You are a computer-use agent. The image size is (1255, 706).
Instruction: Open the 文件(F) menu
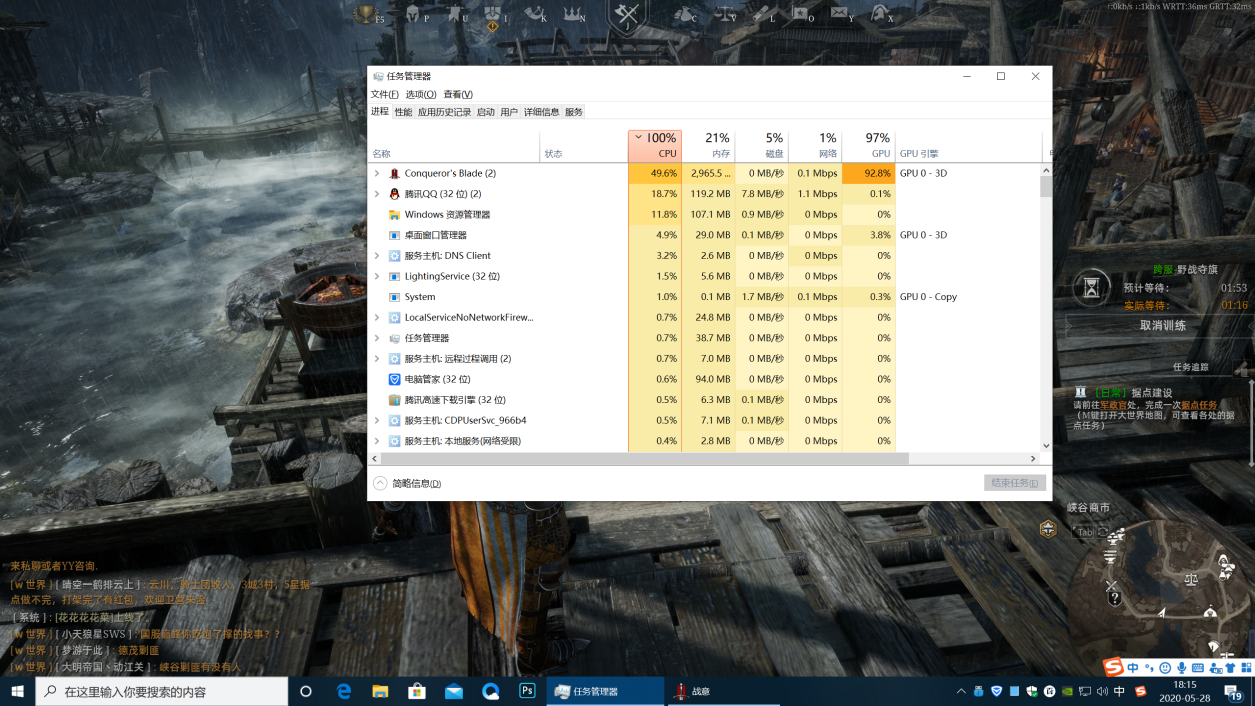point(385,94)
